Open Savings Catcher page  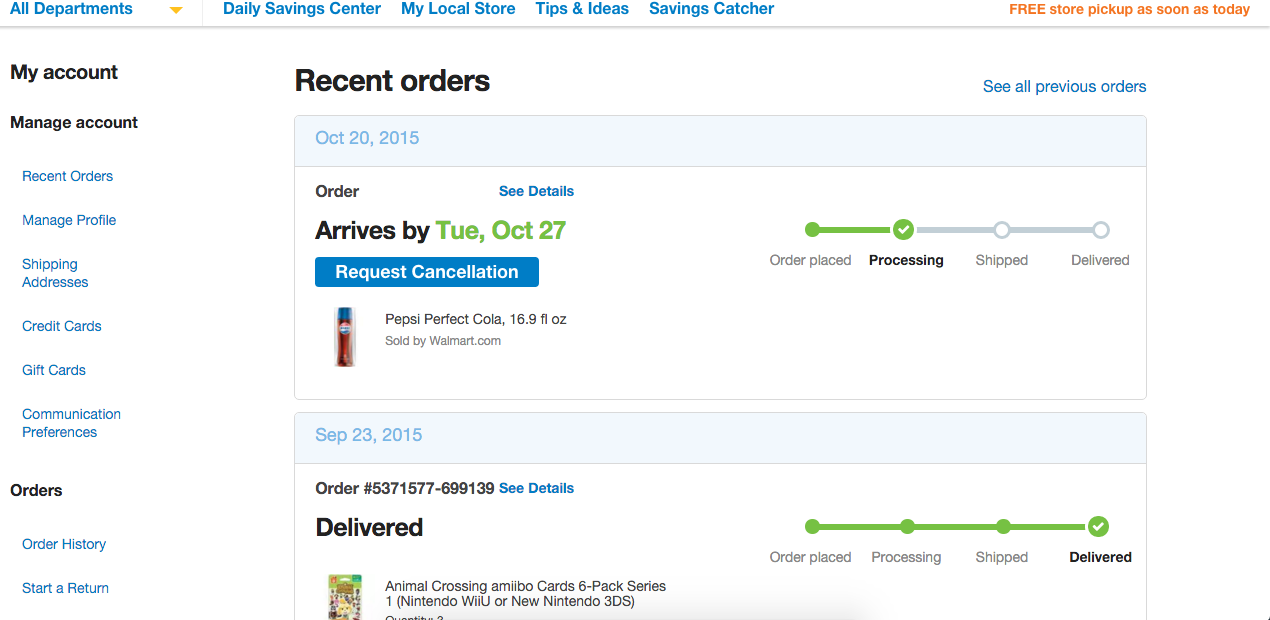coord(712,9)
